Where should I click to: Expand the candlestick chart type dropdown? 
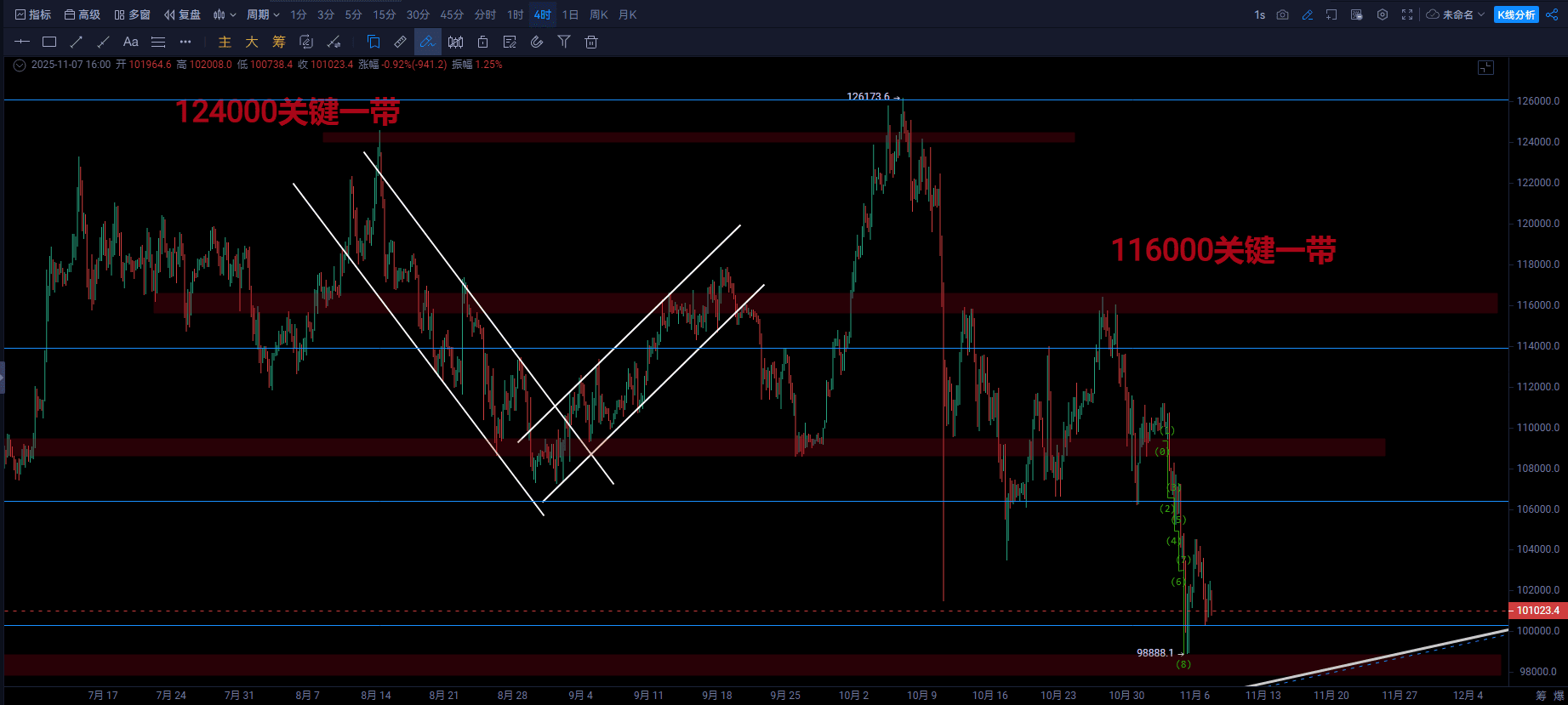click(x=225, y=14)
